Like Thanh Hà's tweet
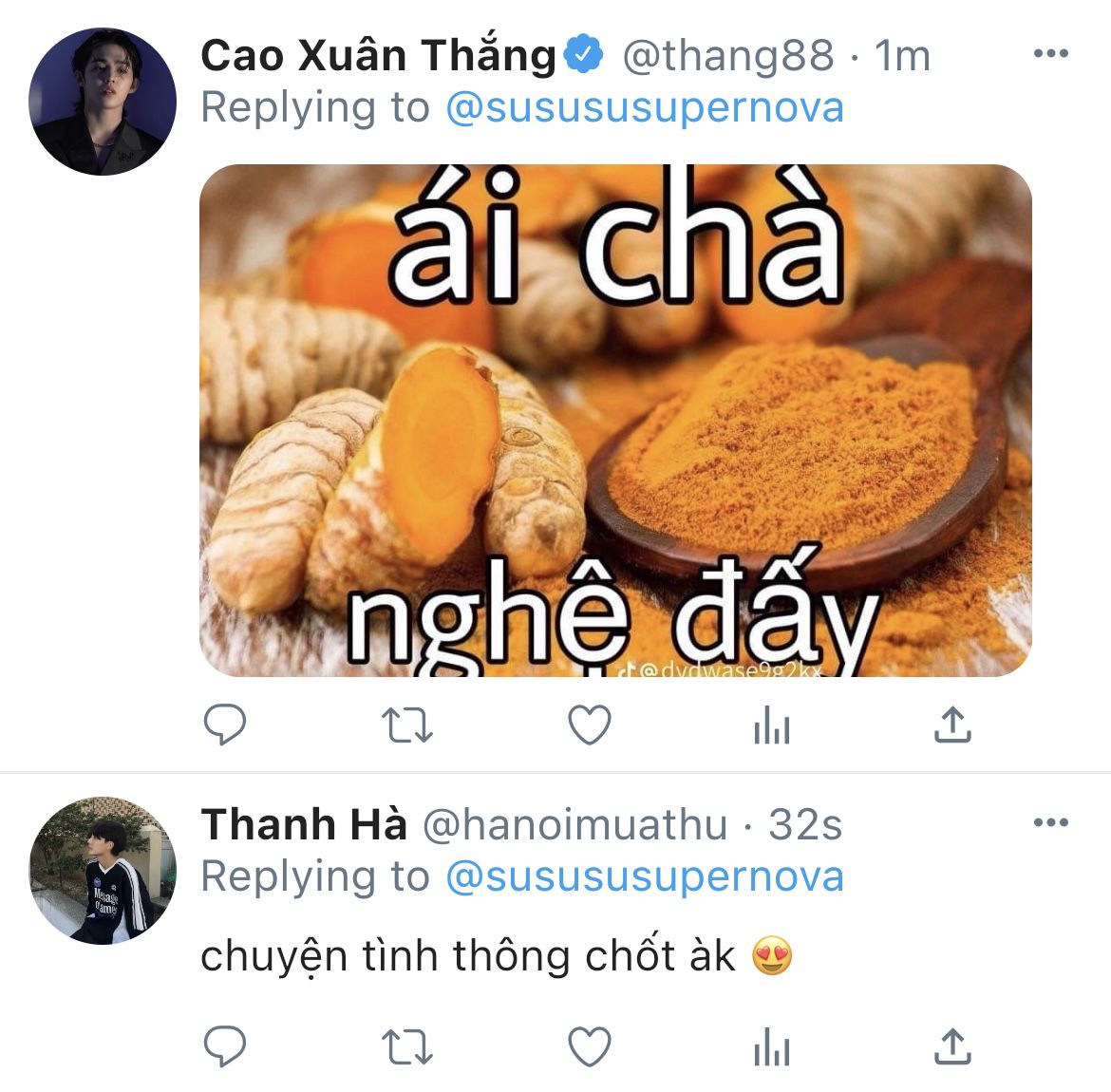 coord(590,1046)
